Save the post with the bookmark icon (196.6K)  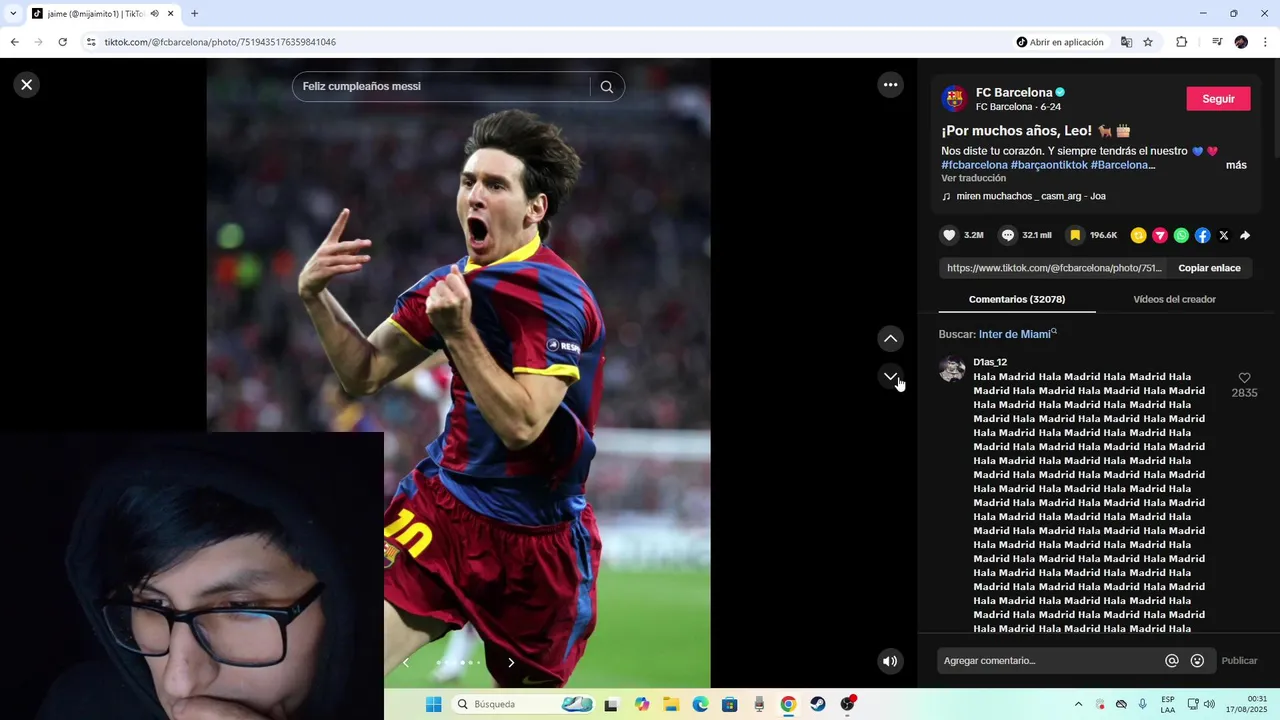tap(1075, 235)
